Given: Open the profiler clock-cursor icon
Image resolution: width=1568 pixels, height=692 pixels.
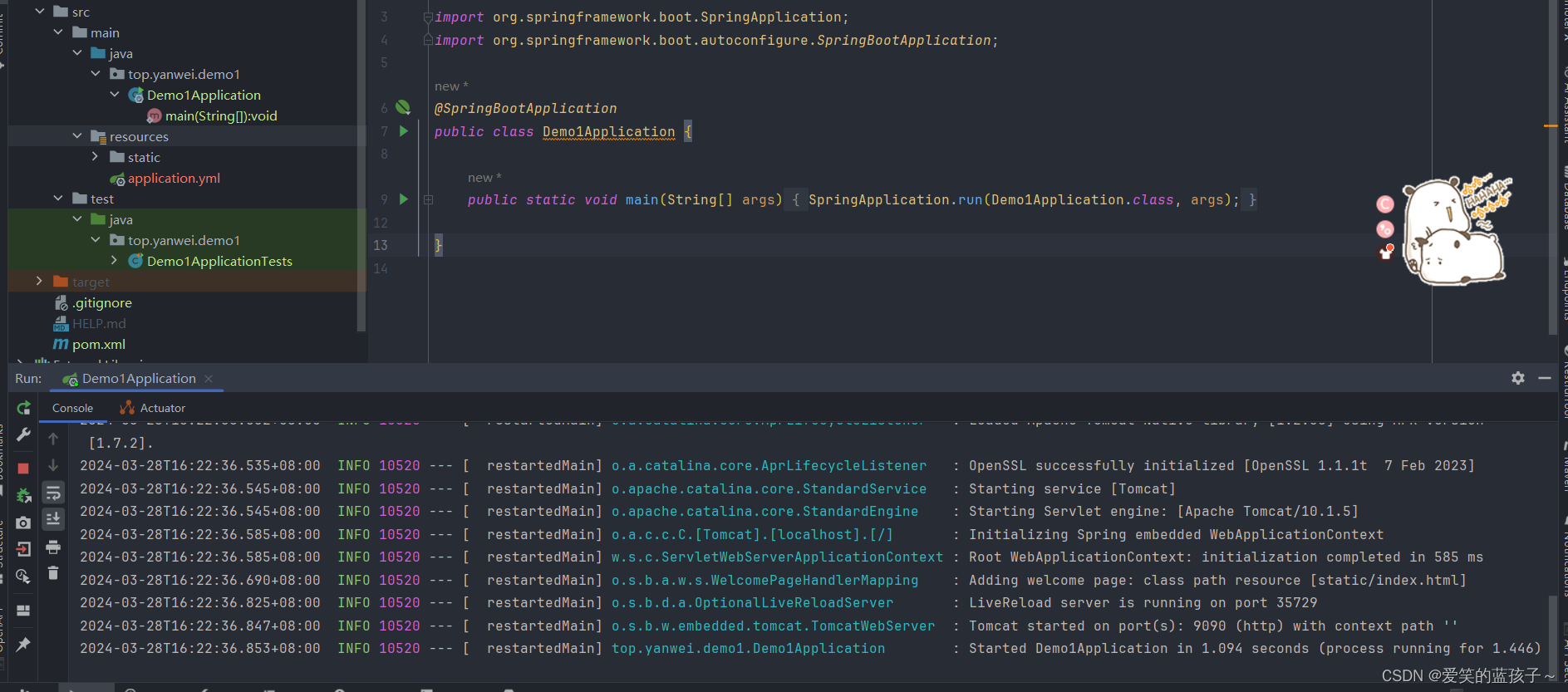Looking at the screenshot, I should coord(23,576).
